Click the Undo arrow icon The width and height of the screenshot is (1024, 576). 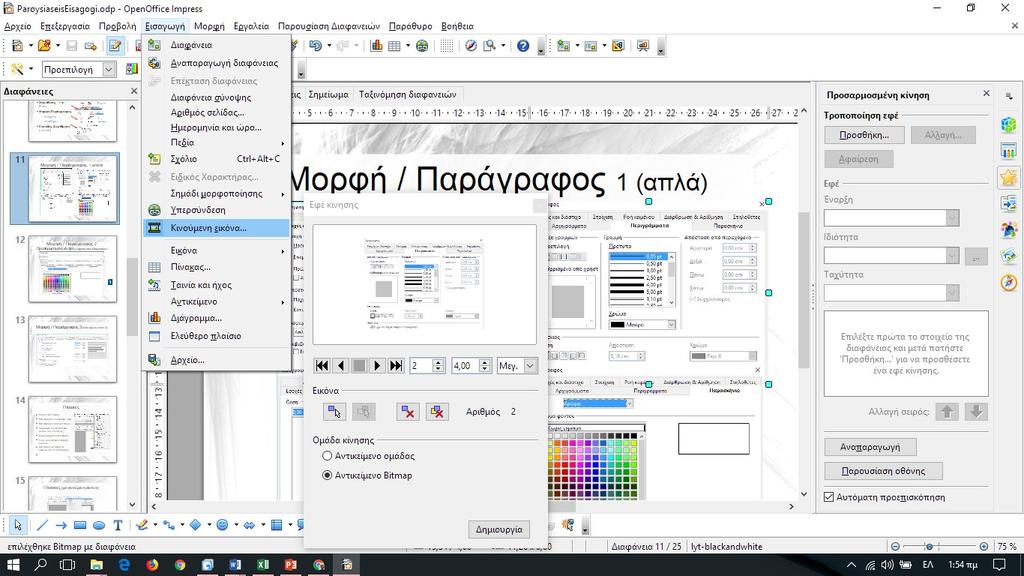click(315, 46)
